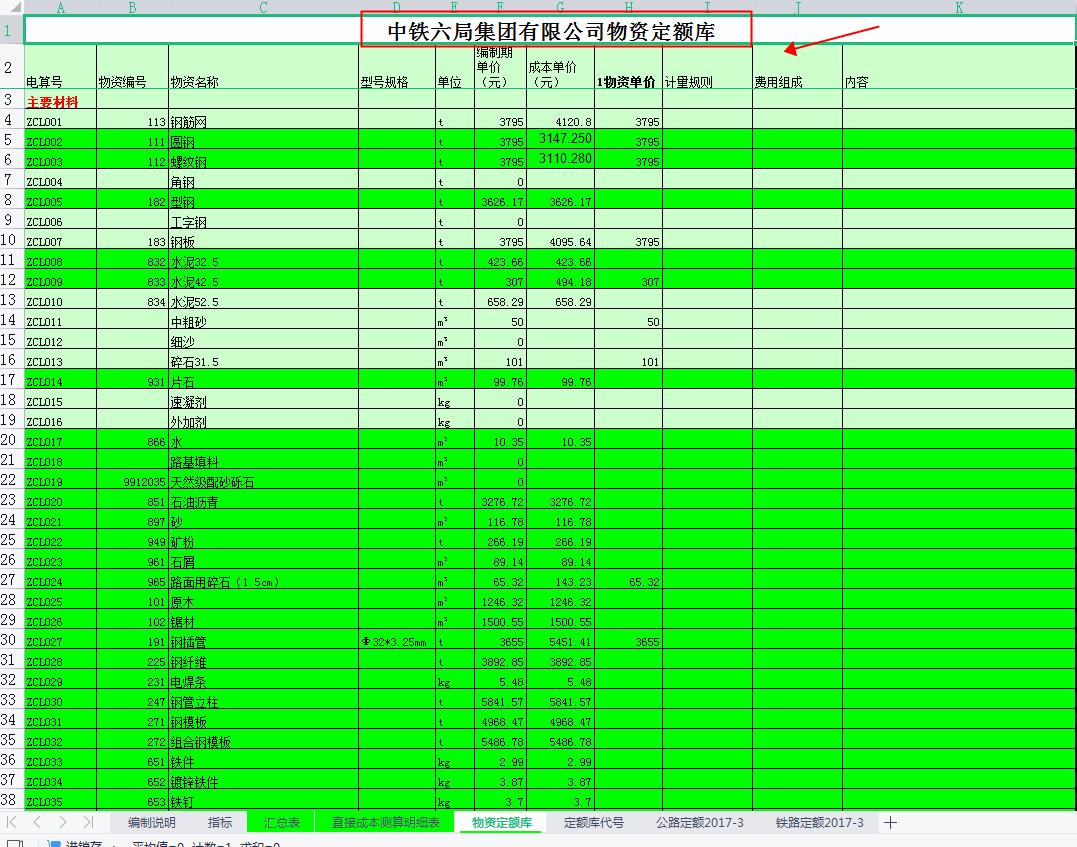Jump to the first sheet with navigation arrow

11,822
